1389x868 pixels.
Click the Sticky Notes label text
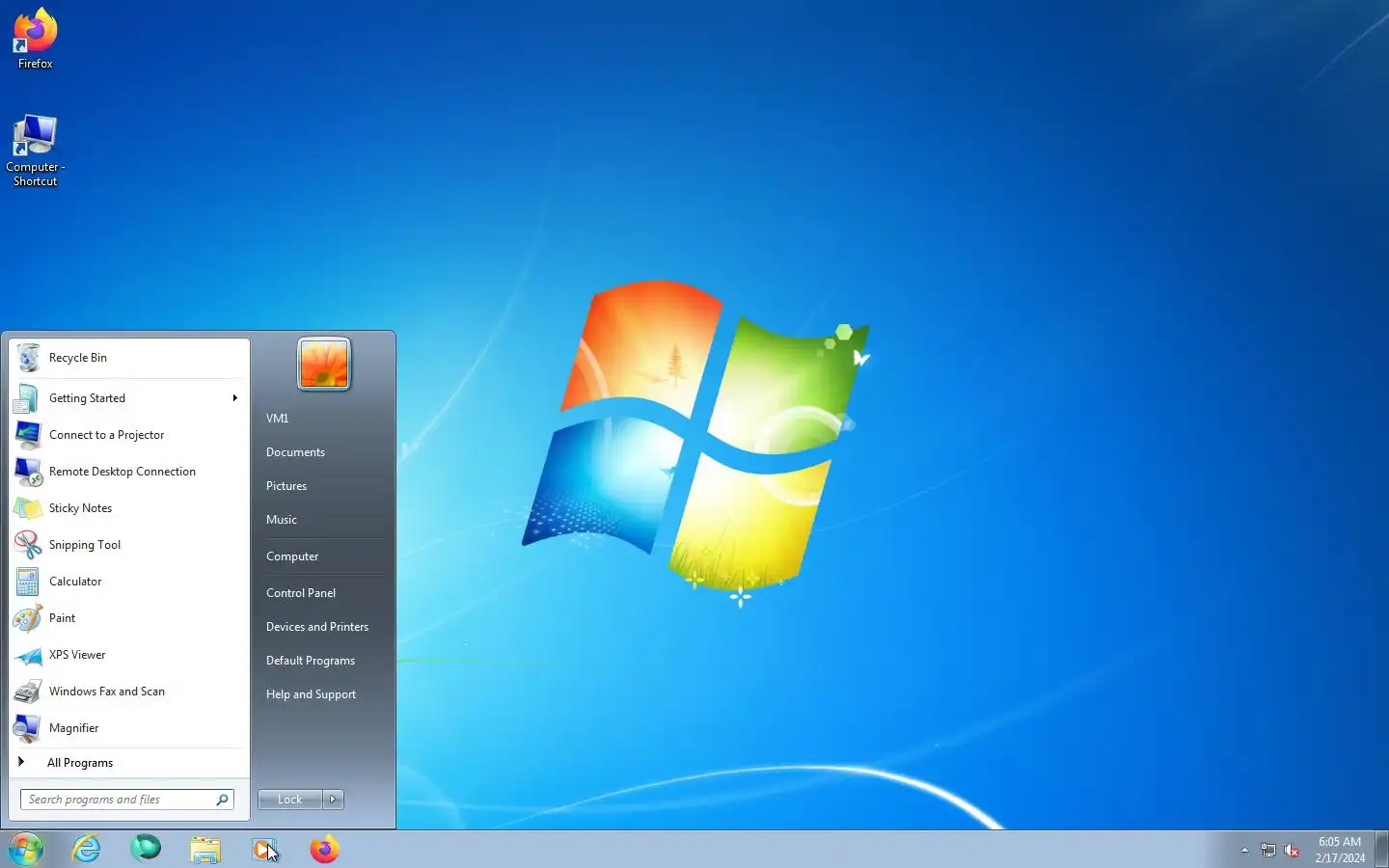[80, 508]
